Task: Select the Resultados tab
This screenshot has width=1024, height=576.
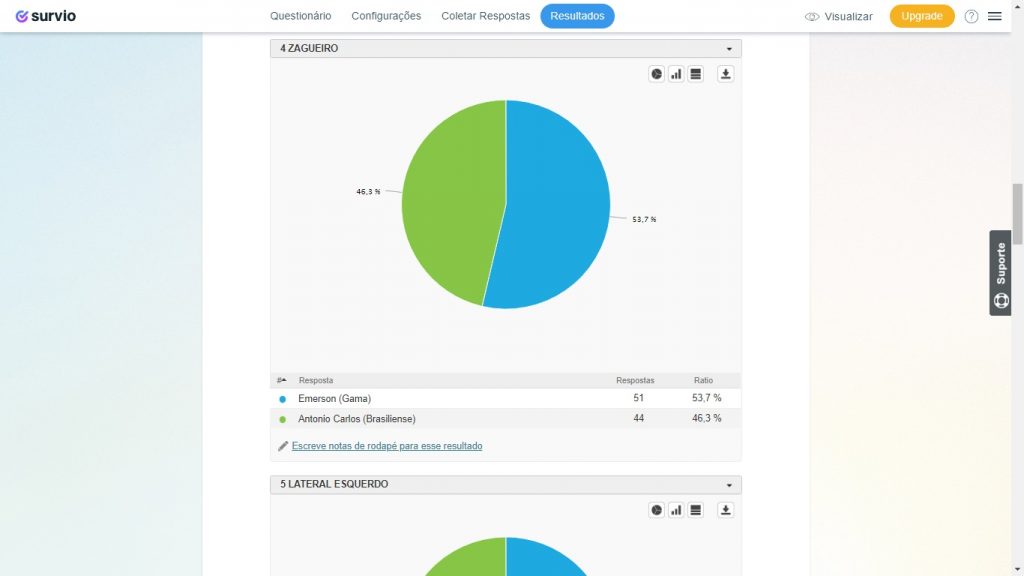Action: pyautogui.click(x=577, y=16)
